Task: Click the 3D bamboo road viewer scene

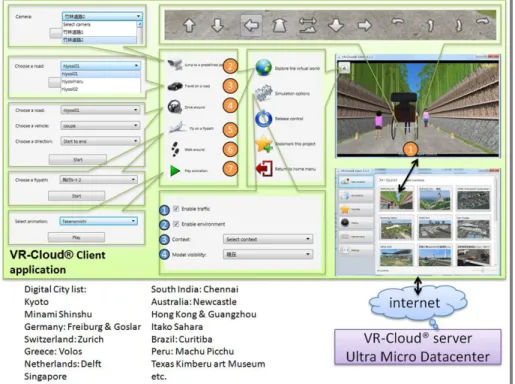Action: 418,108
